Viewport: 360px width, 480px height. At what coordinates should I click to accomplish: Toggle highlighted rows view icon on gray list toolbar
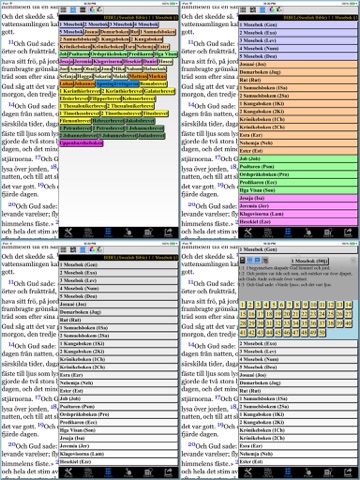click(x=83, y=250)
